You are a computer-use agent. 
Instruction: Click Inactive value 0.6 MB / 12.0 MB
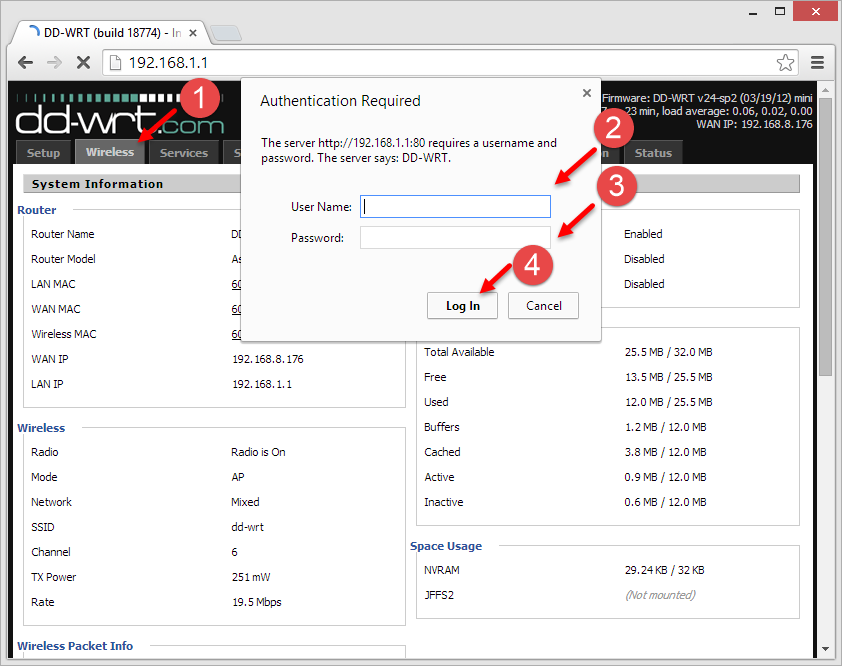click(x=665, y=502)
